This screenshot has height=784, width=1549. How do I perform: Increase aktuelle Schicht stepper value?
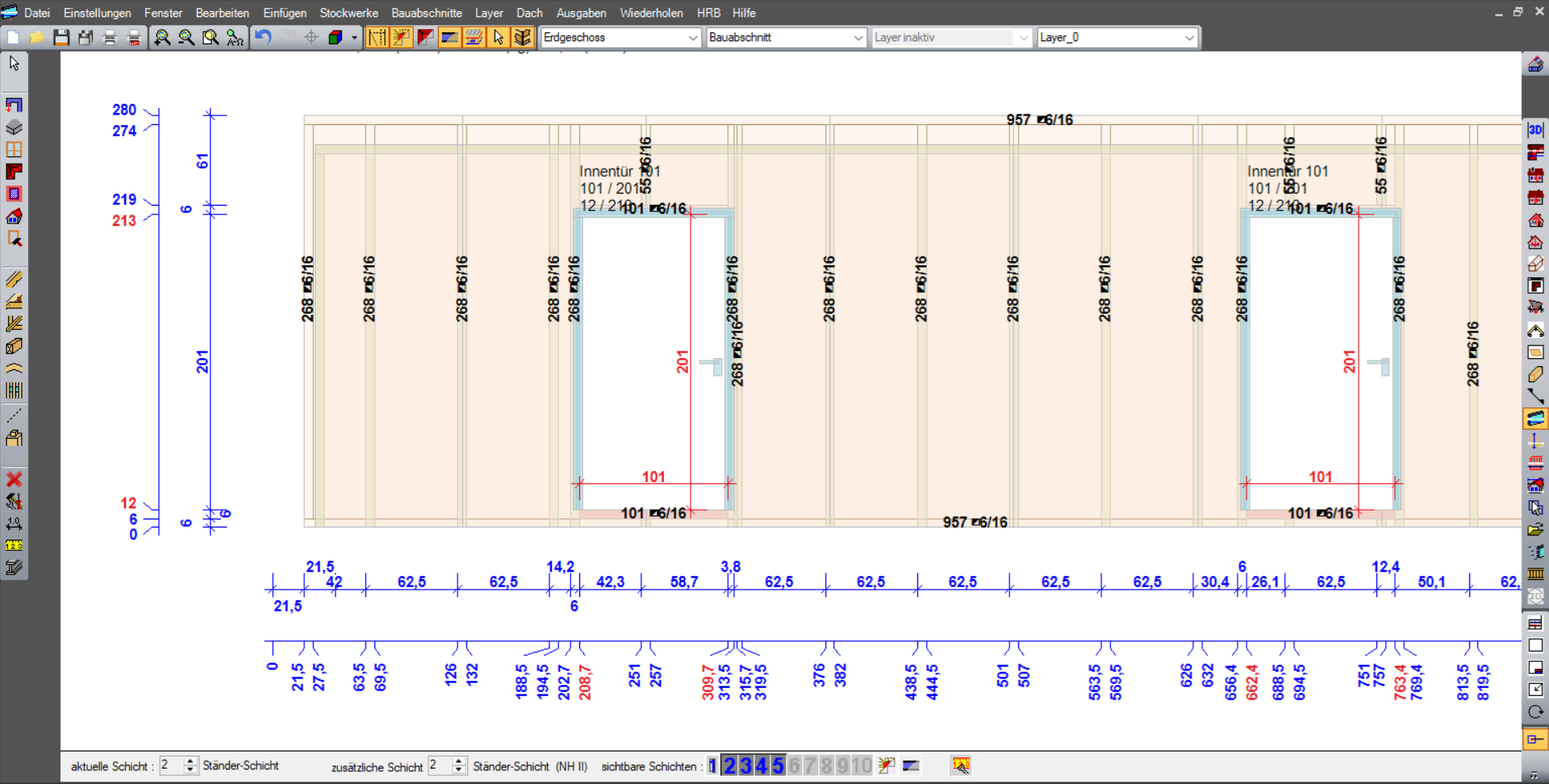point(190,761)
